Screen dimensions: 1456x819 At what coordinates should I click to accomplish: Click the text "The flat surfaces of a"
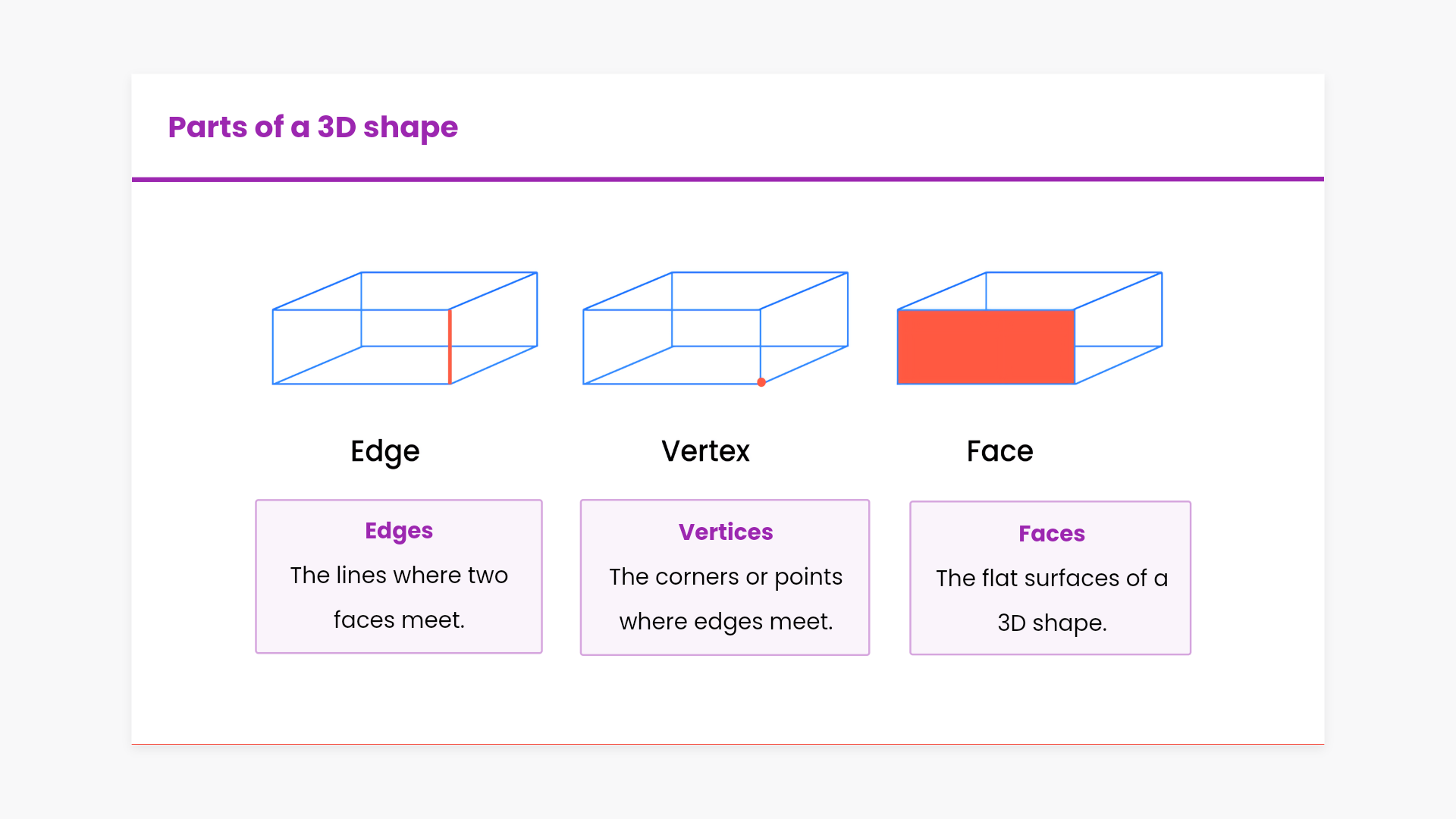click(1052, 579)
